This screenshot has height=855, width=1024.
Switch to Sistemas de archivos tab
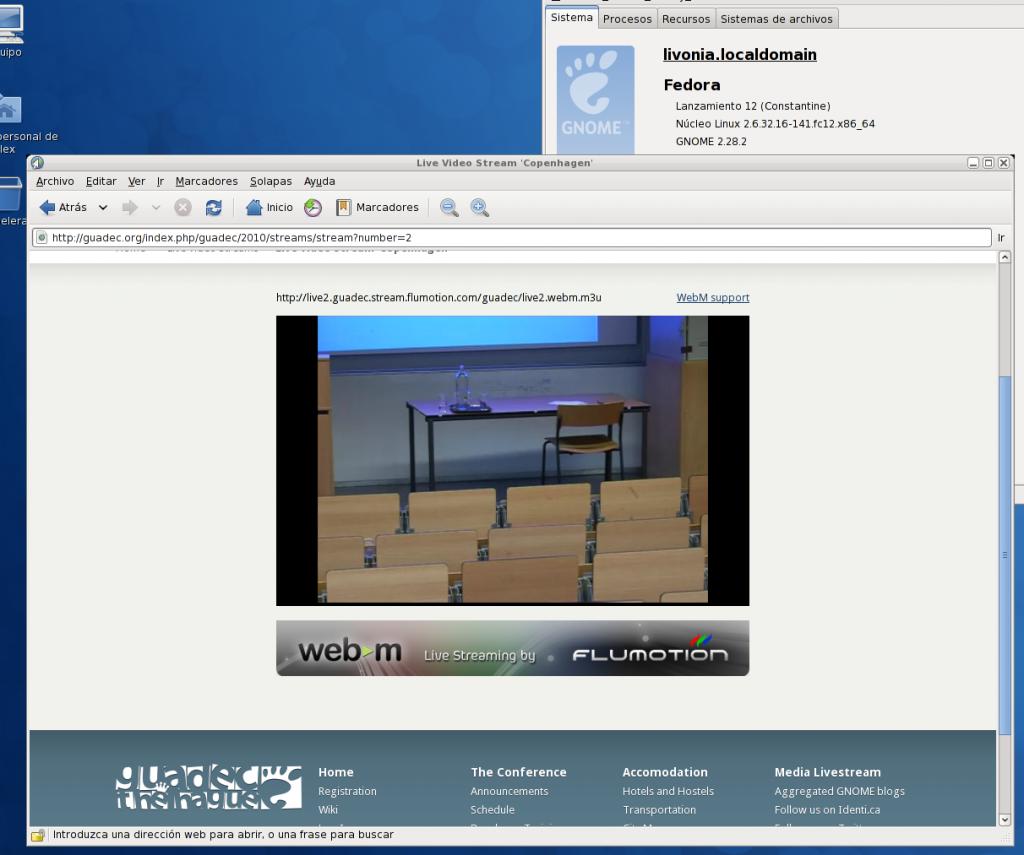(x=776, y=19)
